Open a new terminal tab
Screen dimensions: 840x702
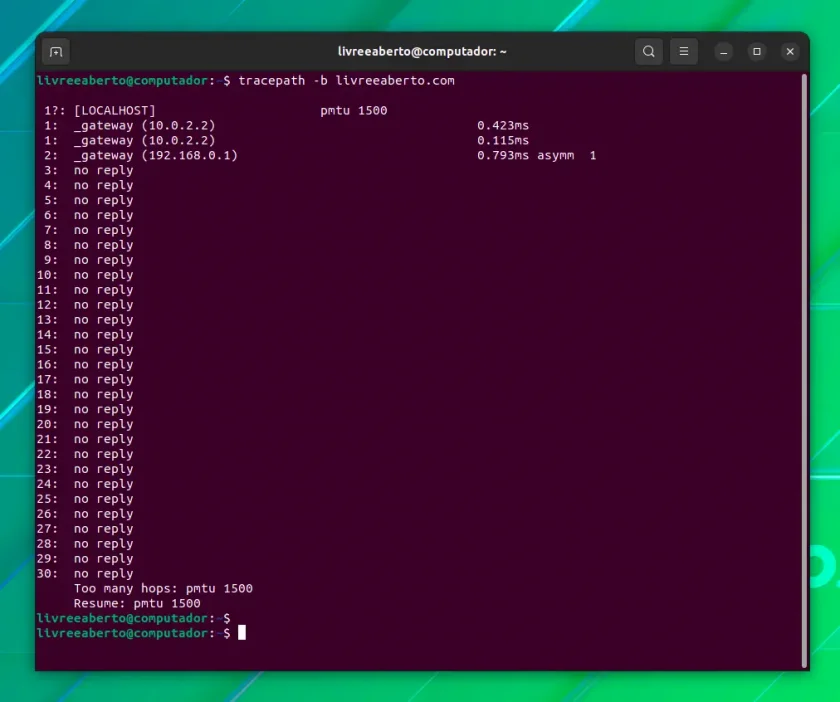(x=56, y=51)
